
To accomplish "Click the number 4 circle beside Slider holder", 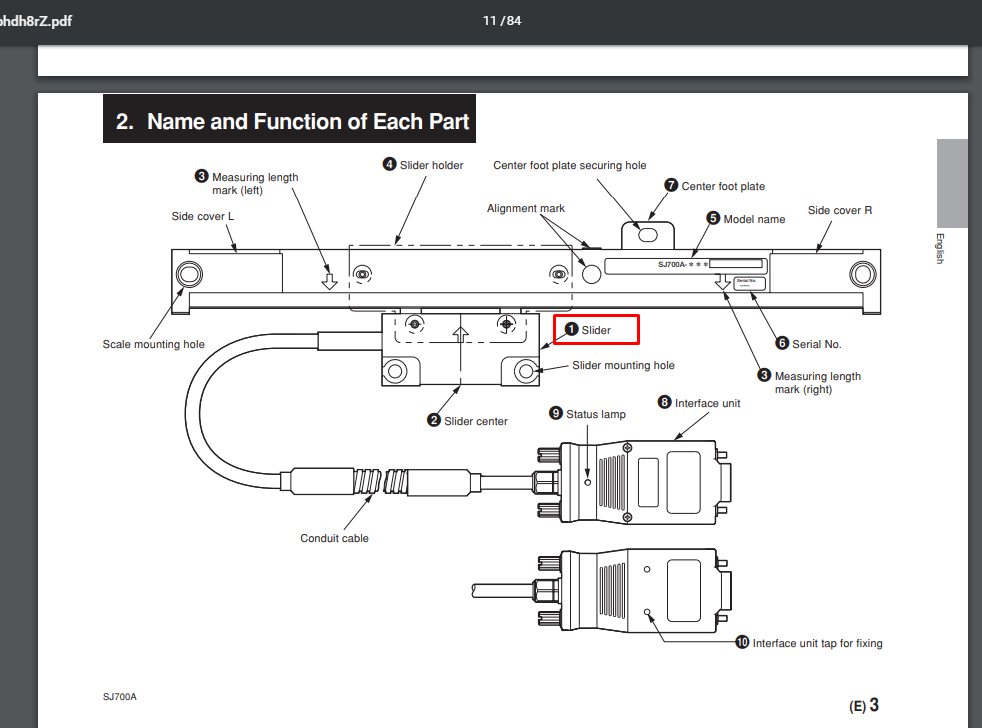I will tap(389, 164).
